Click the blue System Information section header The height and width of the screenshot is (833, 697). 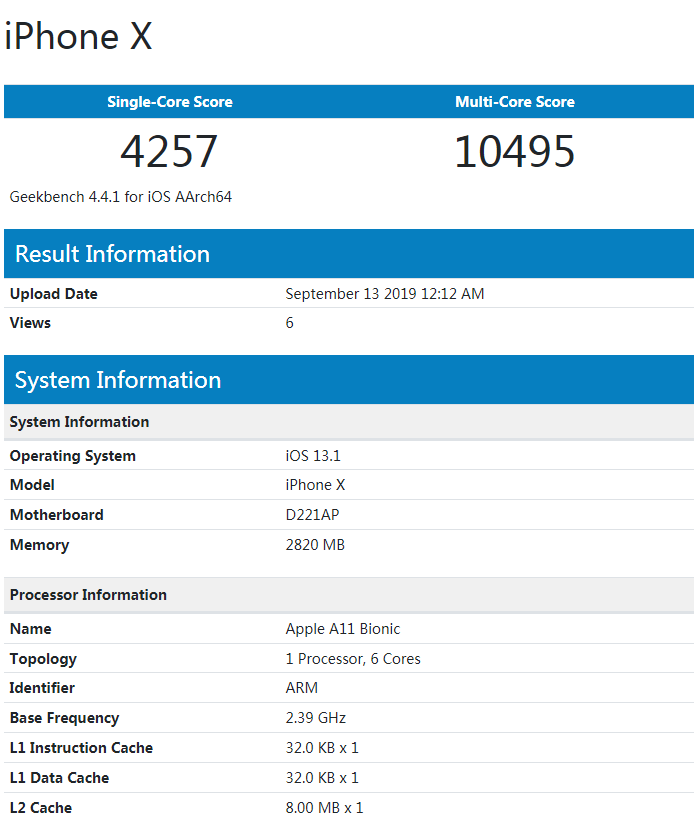tap(118, 380)
